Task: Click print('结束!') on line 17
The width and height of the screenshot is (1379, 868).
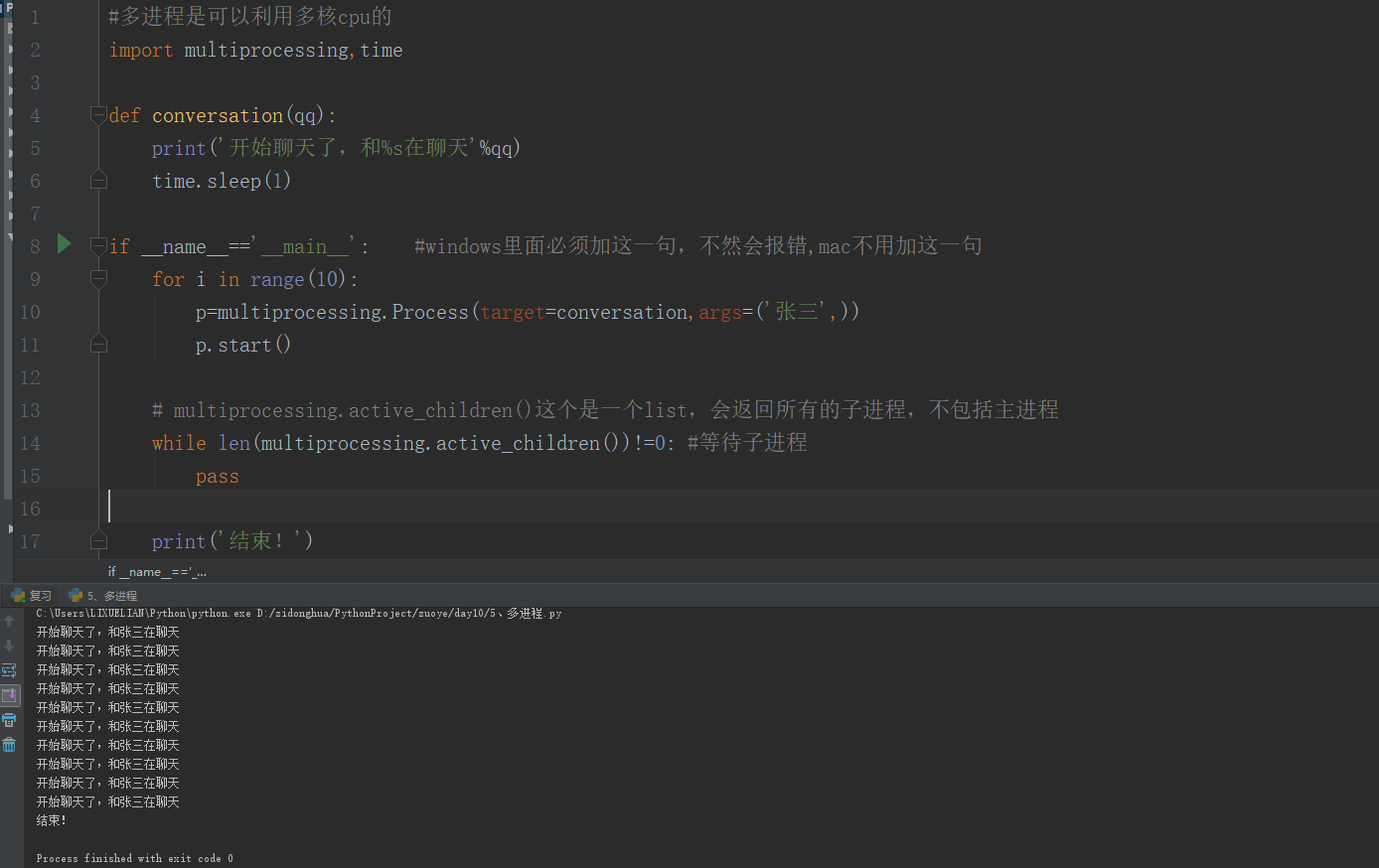Action: (x=232, y=540)
